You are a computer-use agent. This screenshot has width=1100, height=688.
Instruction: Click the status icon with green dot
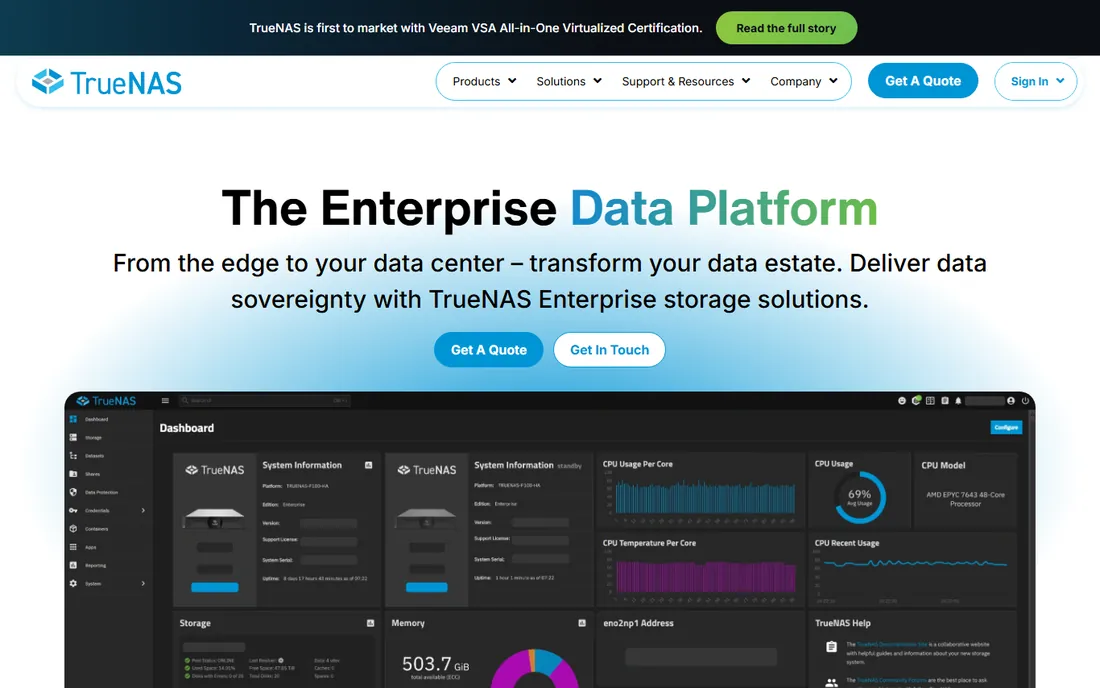point(915,400)
